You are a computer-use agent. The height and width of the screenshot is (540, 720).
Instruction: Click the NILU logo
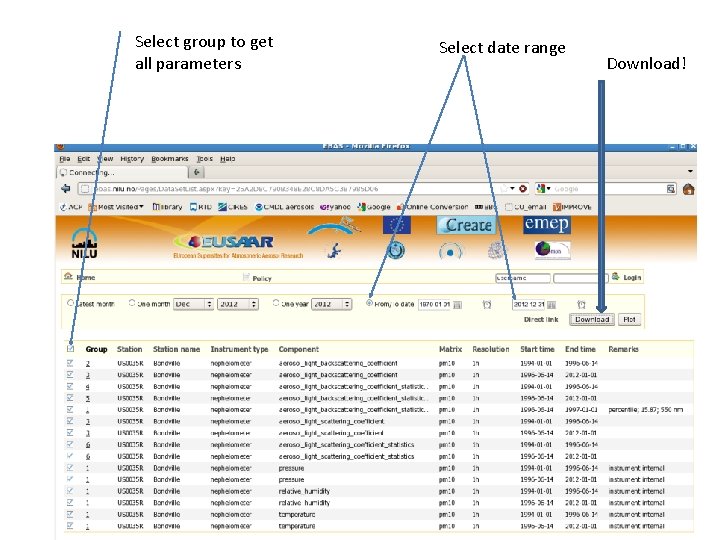coord(84,243)
